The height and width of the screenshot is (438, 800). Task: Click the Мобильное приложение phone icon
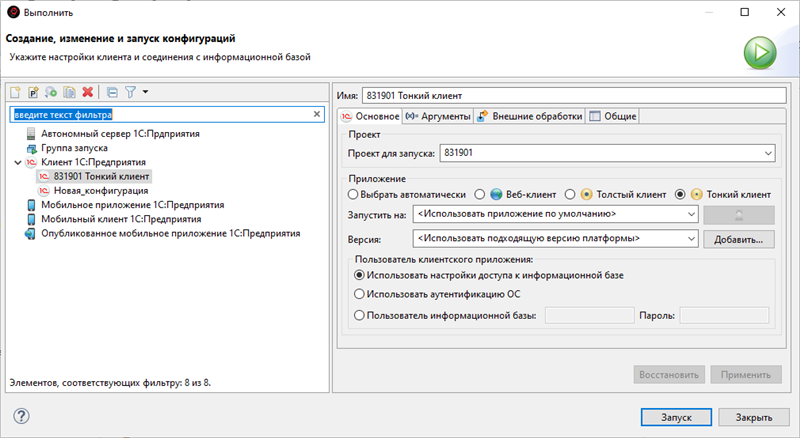click(31, 205)
